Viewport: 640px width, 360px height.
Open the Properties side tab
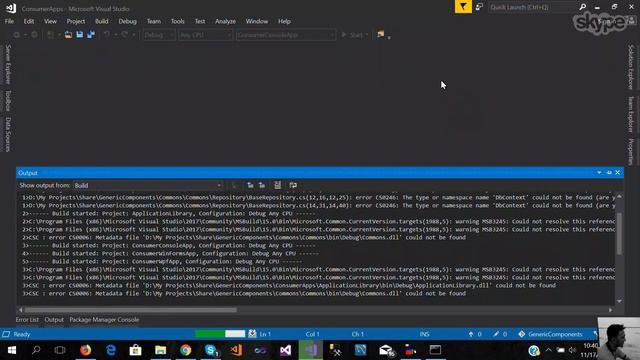click(x=631, y=151)
